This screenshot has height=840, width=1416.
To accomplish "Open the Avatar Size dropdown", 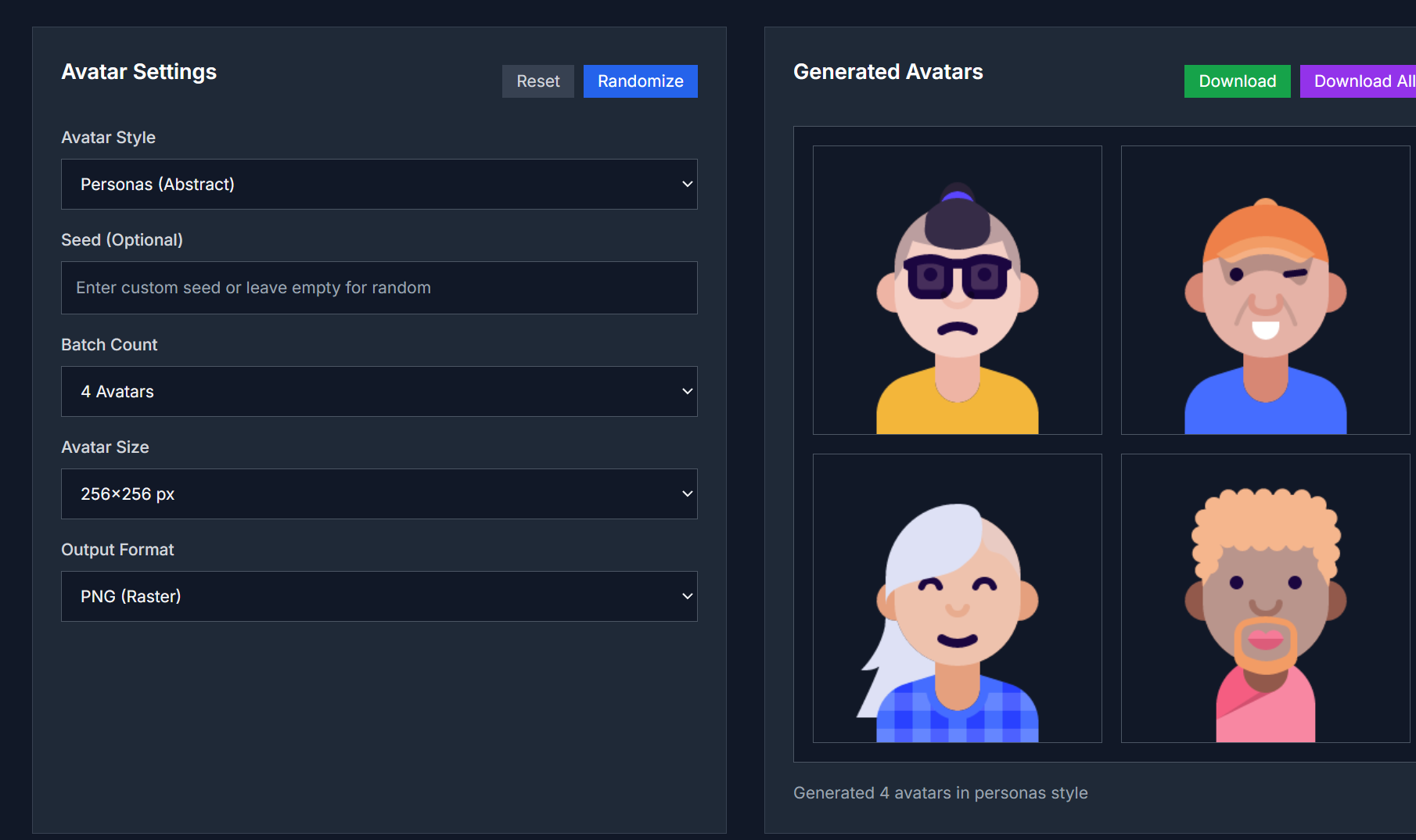I will (x=379, y=494).
